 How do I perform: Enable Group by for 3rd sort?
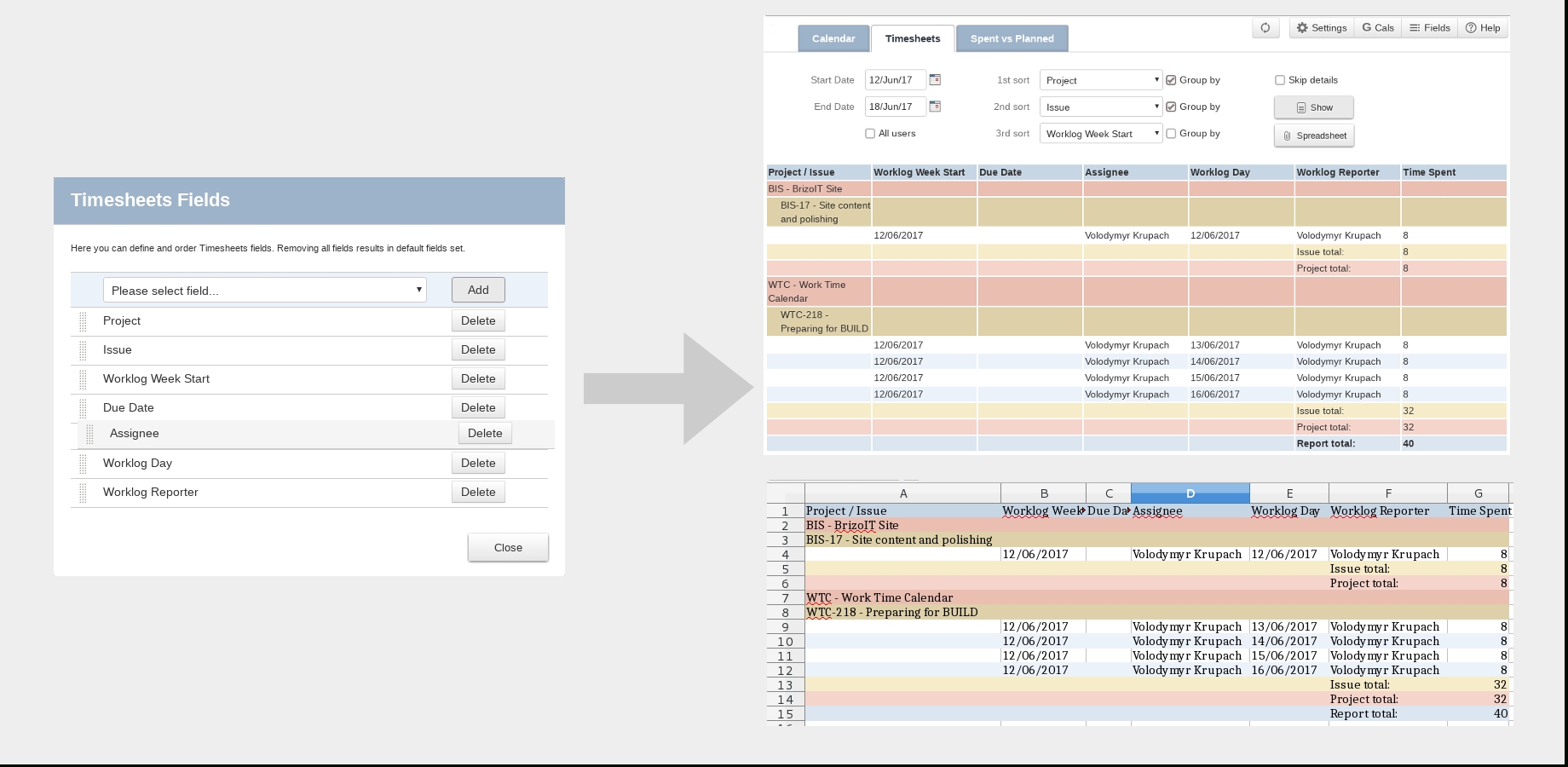[1171, 134]
